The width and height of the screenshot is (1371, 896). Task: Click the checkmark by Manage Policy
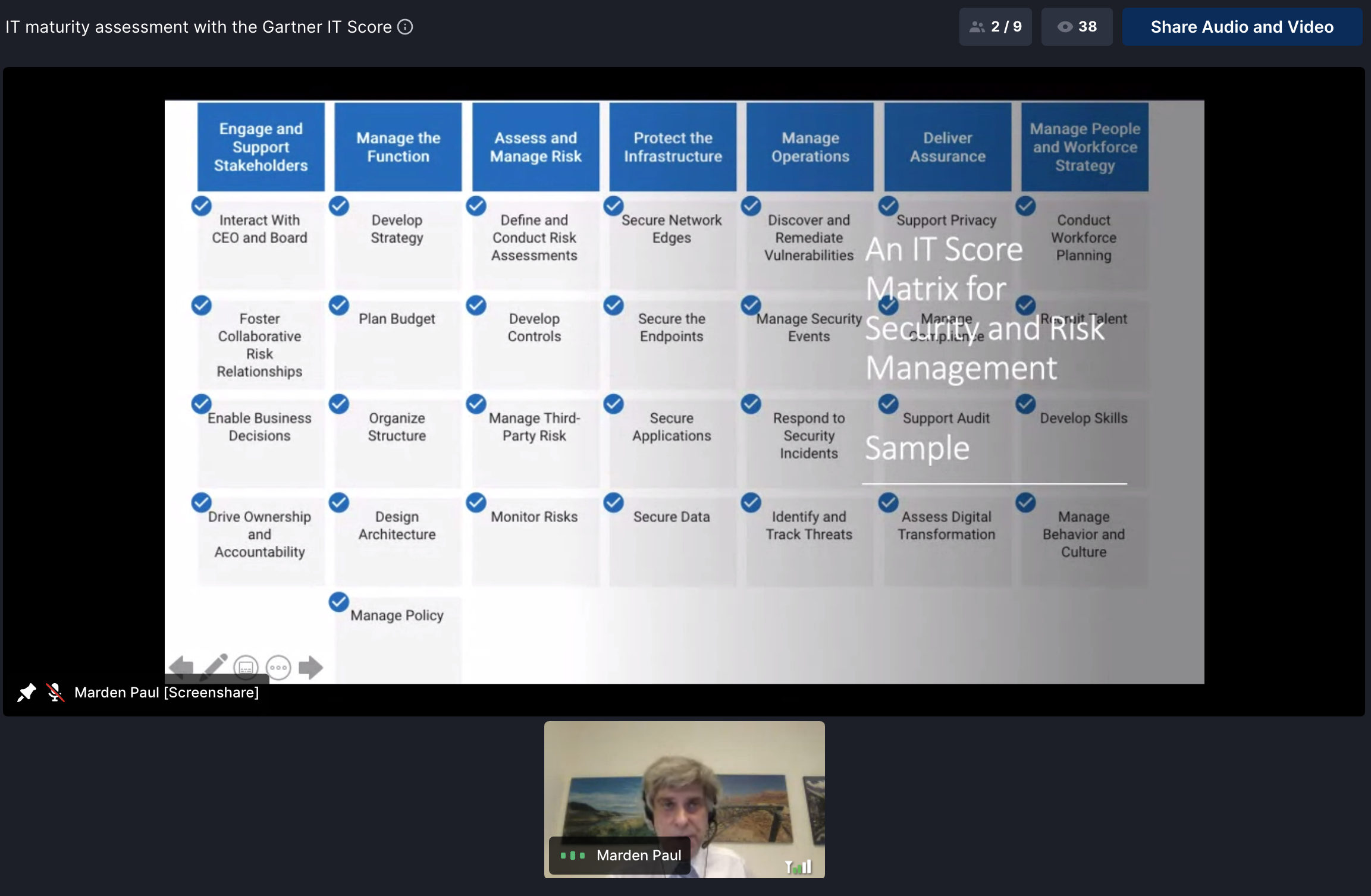click(338, 602)
